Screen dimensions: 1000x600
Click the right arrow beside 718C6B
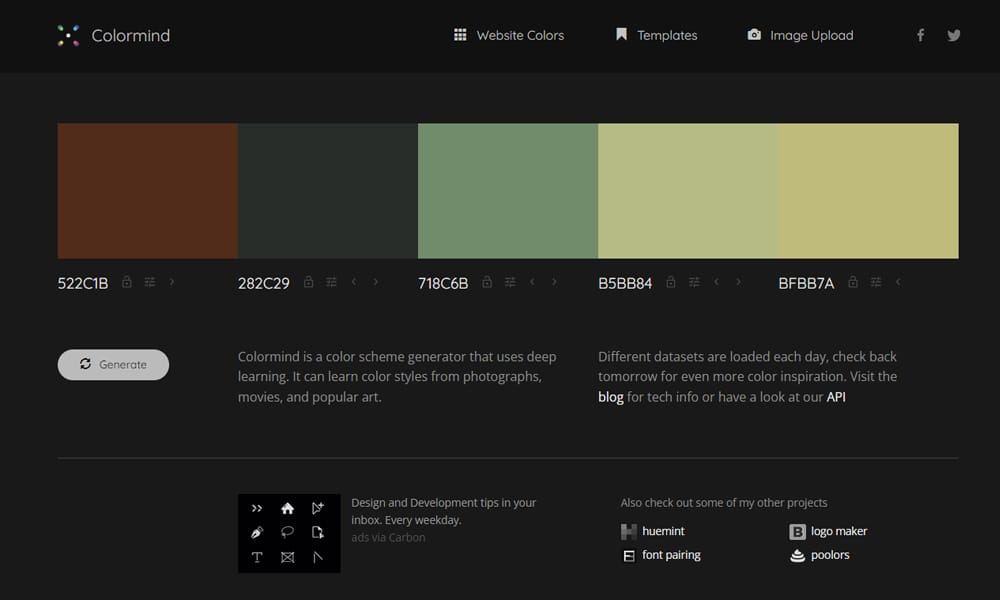tap(554, 282)
